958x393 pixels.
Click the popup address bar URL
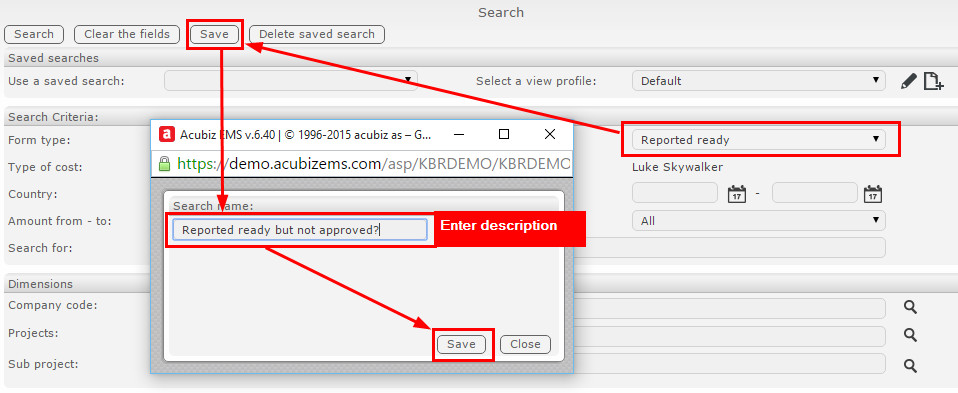374,164
